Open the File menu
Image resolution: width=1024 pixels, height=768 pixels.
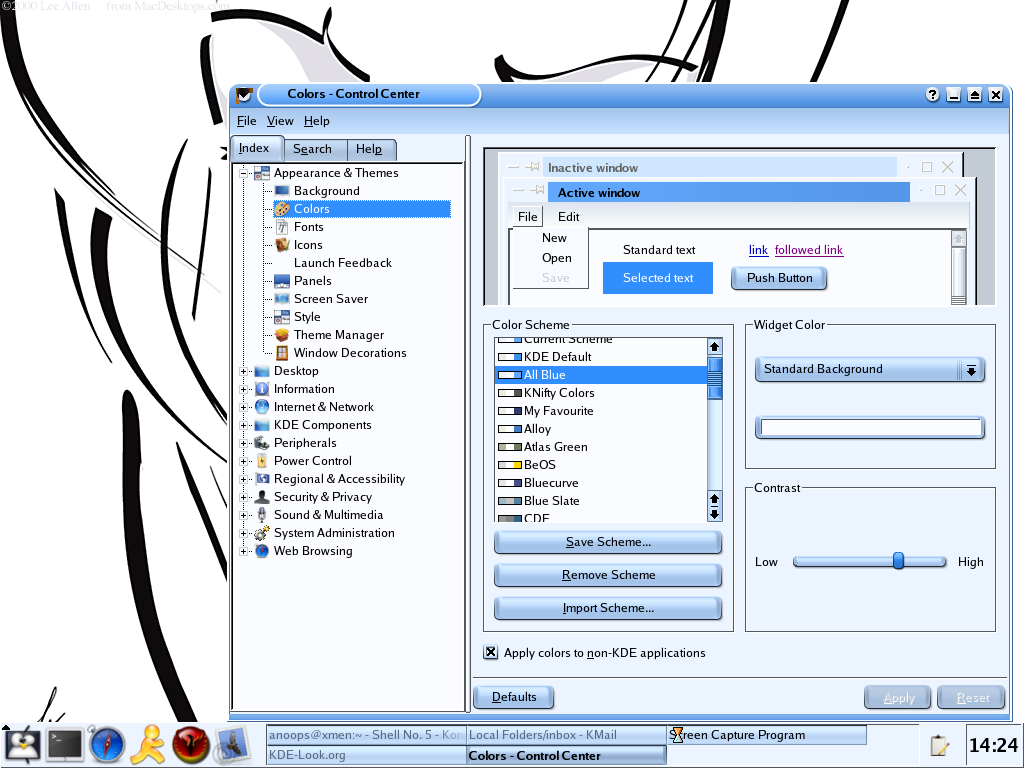click(x=246, y=121)
